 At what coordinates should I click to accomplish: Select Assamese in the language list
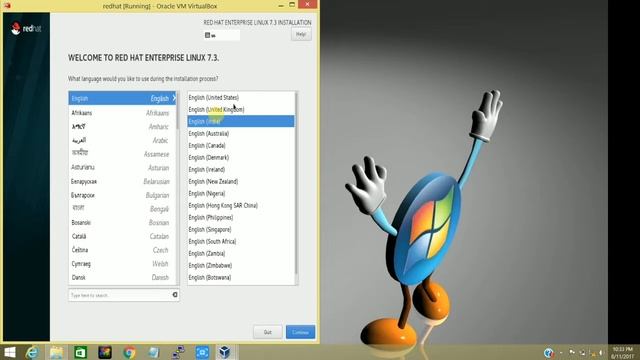122,154
